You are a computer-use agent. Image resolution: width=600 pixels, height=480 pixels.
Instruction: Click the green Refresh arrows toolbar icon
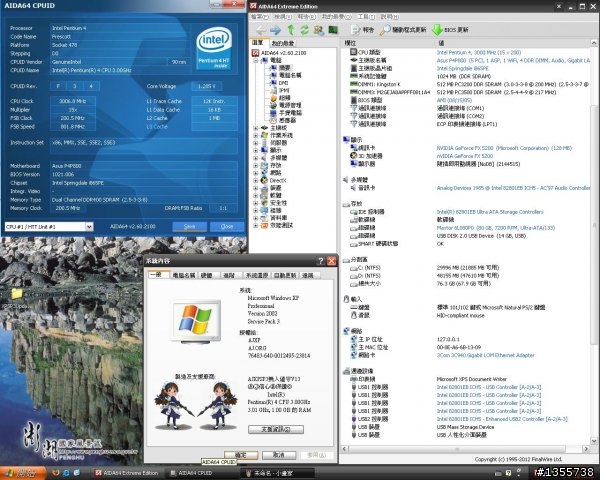coord(305,30)
